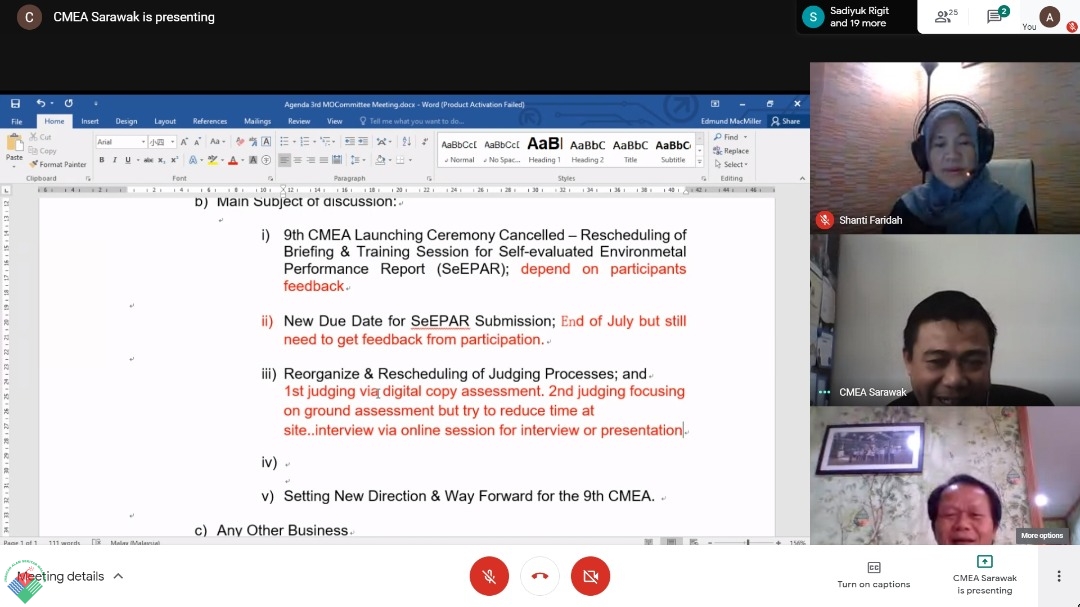Toggle Bold formatting
1080x607 pixels.
(x=101, y=160)
